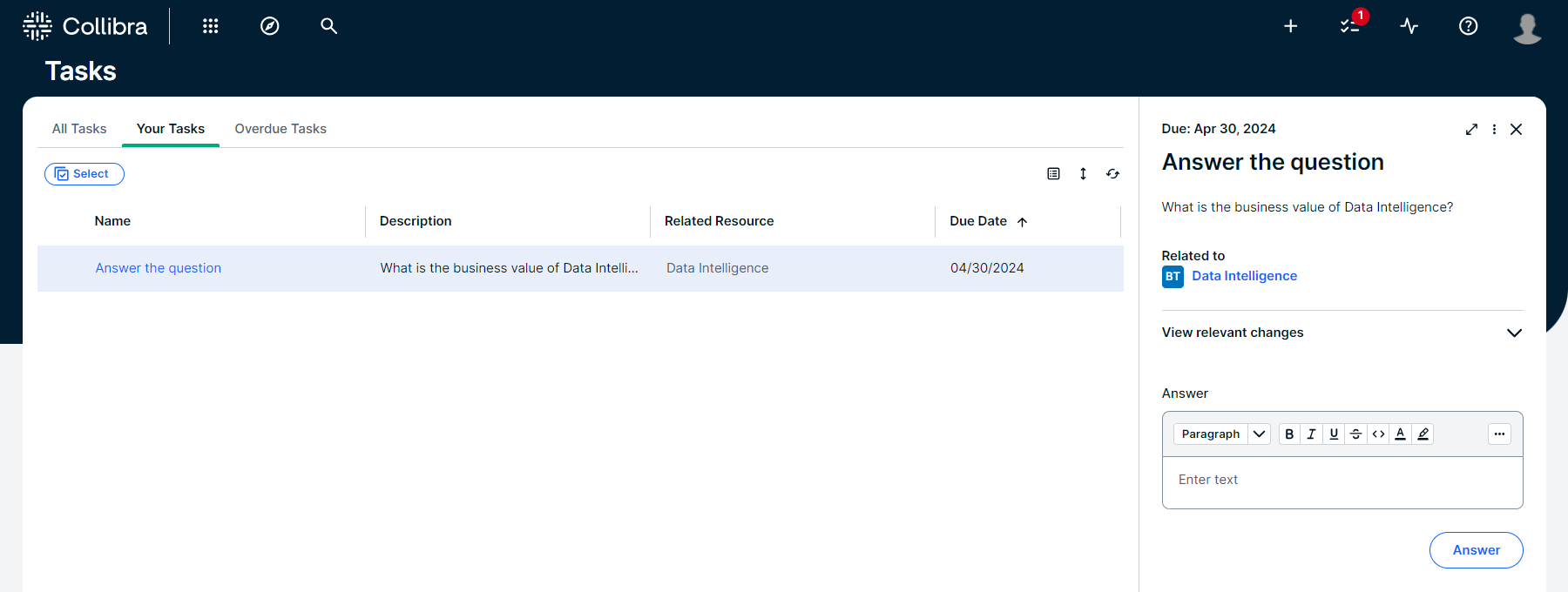The image size is (1568, 592).
Task: Sort by Due Date column header
Action: (x=989, y=221)
